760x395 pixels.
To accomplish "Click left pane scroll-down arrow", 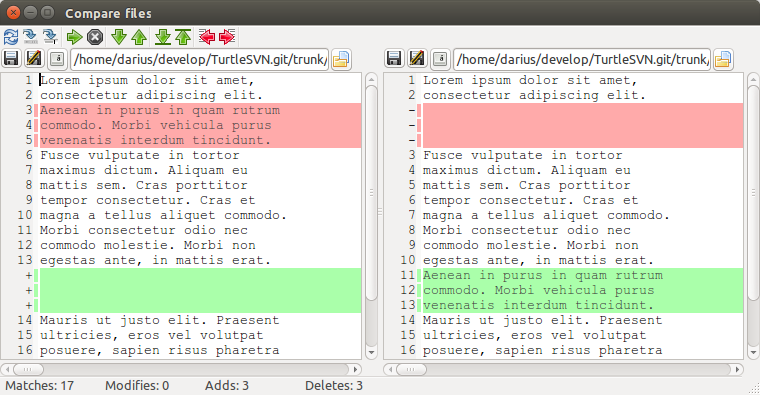I will tap(371, 352).
